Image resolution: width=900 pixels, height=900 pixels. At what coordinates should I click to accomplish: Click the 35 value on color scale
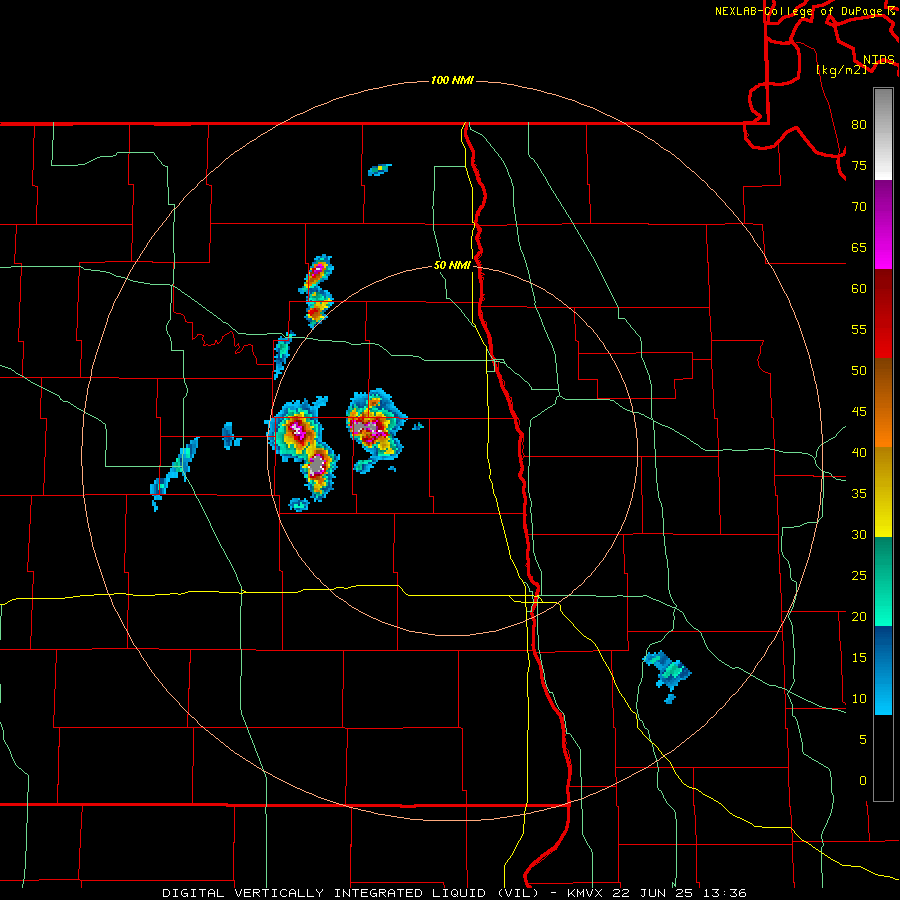[859, 494]
